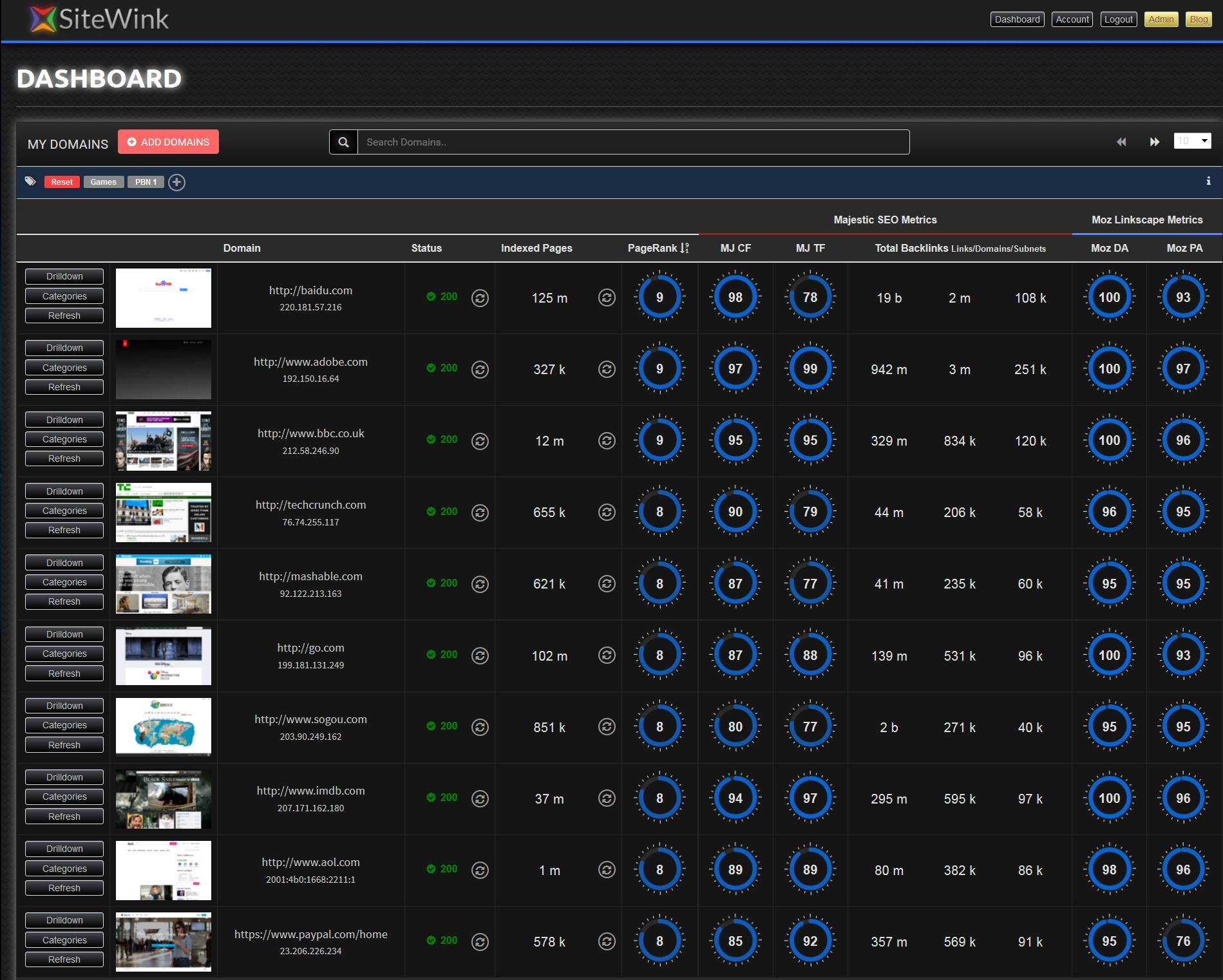Click the tags icon in filter bar

coord(30,182)
